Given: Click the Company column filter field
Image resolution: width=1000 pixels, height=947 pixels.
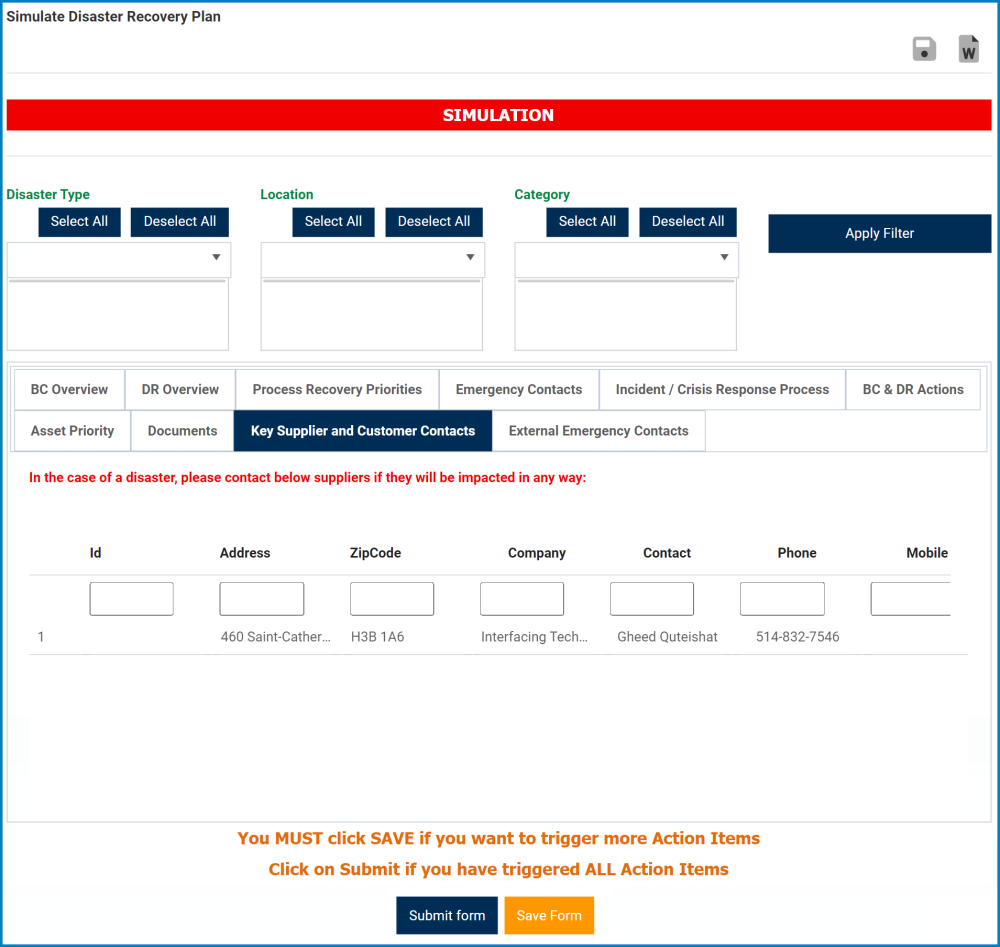Looking at the screenshot, I should [x=522, y=599].
